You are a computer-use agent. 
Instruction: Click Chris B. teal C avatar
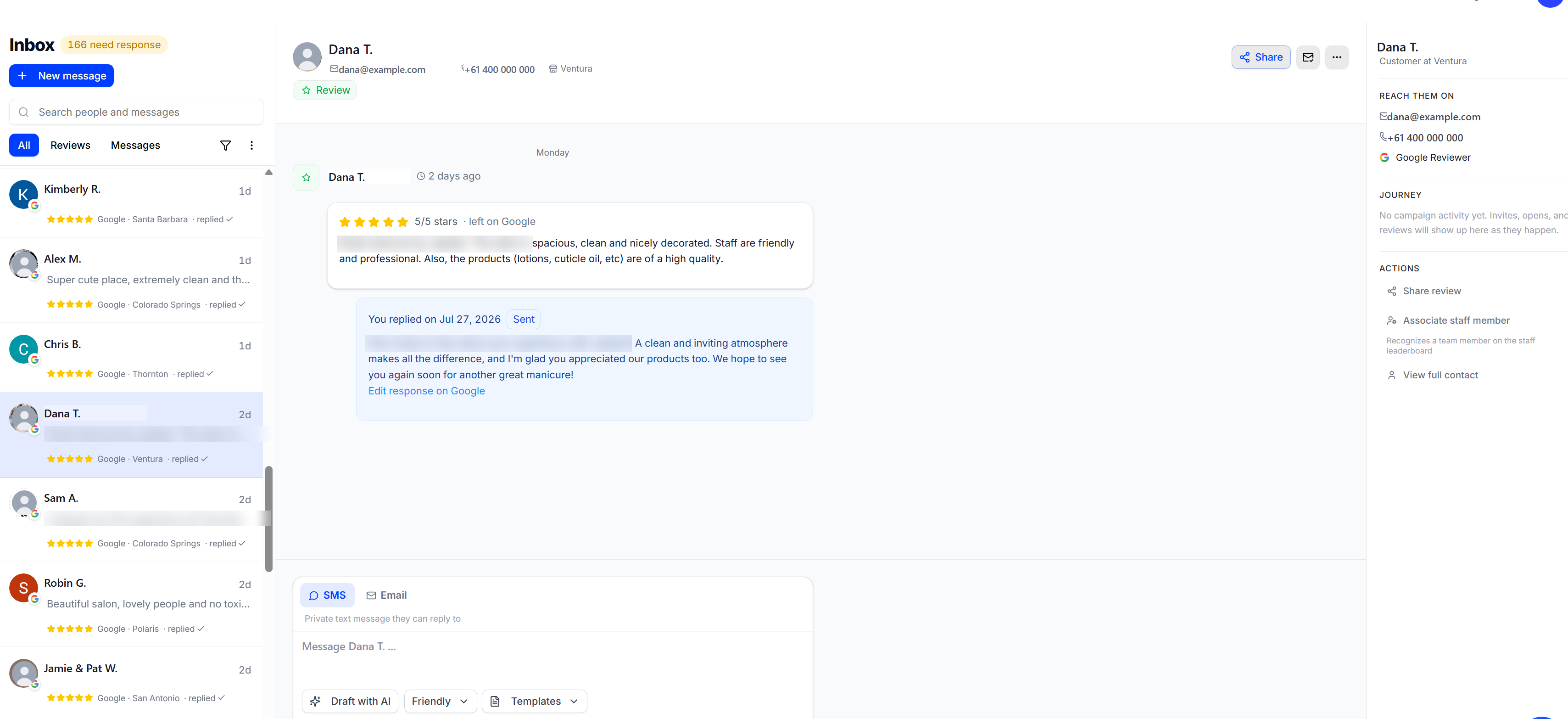pyautogui.click(x=24, y=349)
